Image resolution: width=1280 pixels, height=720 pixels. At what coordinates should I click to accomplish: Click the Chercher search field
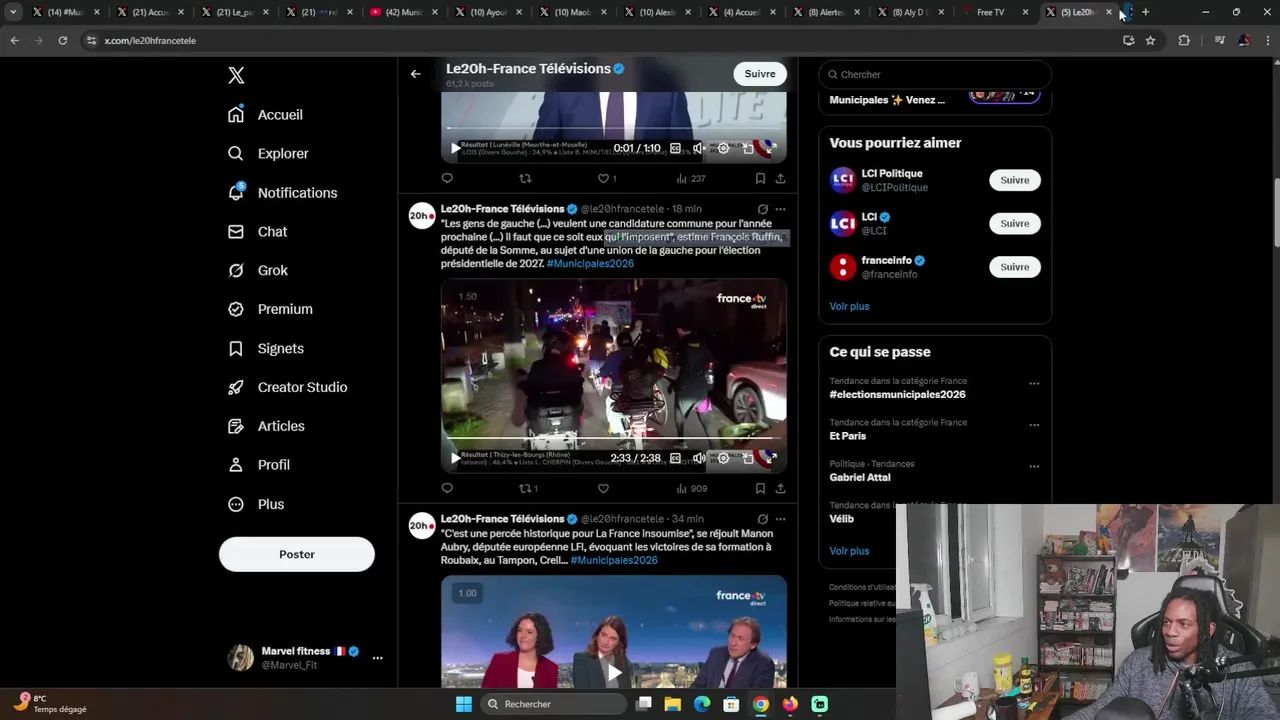[936, 75]
